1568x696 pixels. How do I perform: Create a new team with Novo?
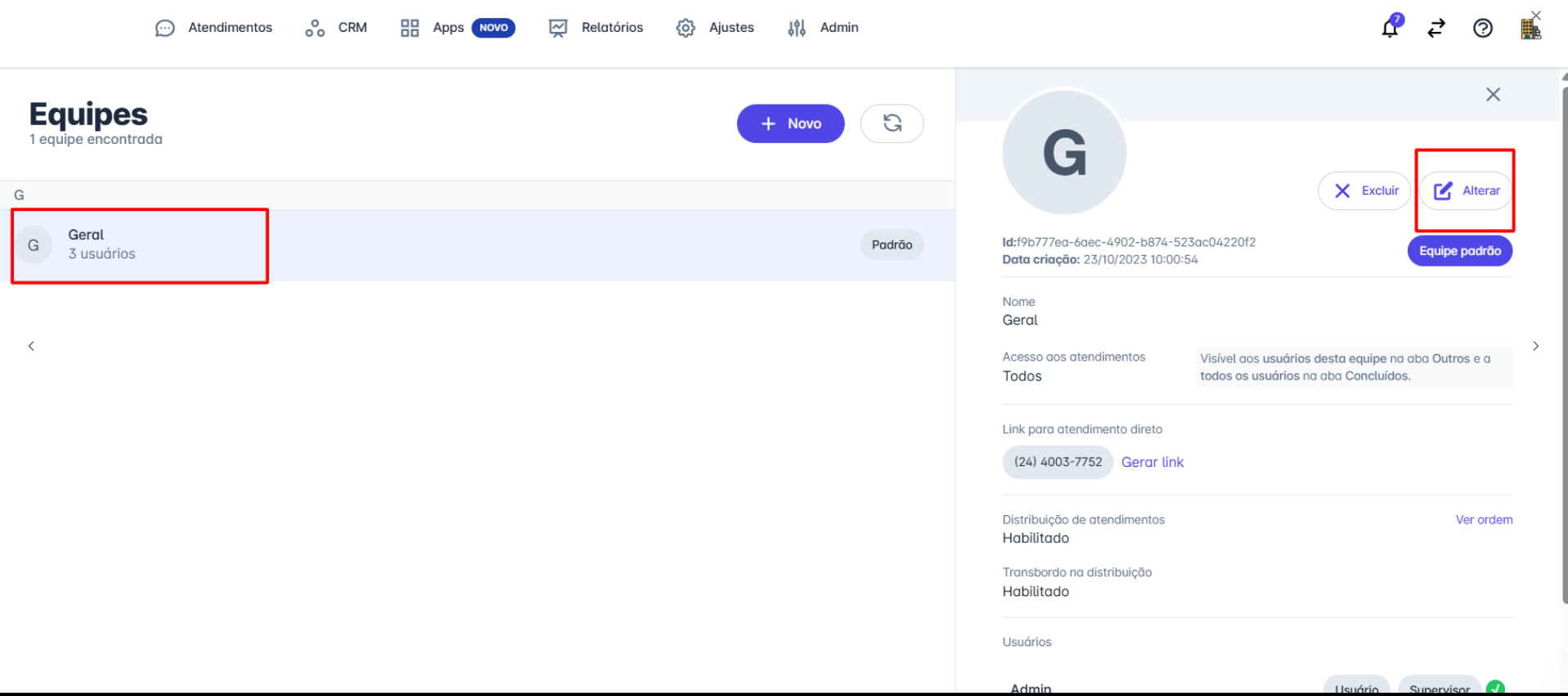pos(790,123)
